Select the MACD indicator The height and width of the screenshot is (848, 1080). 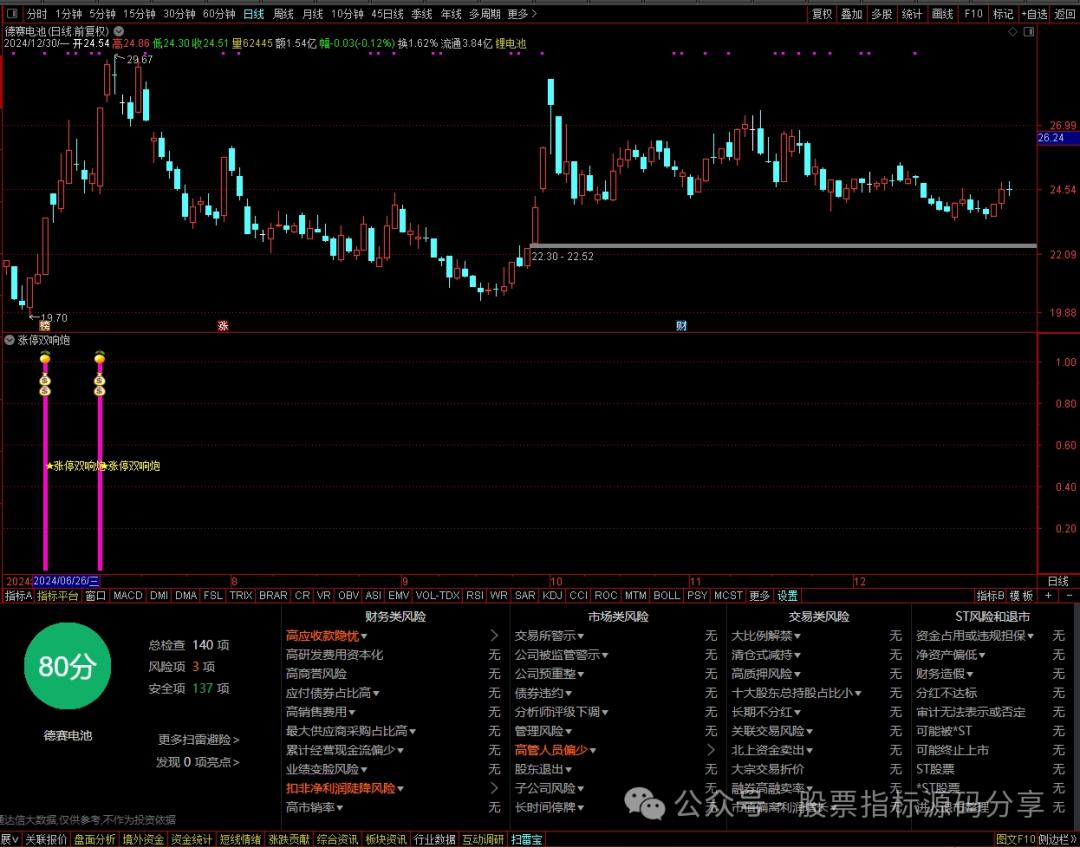127,595
